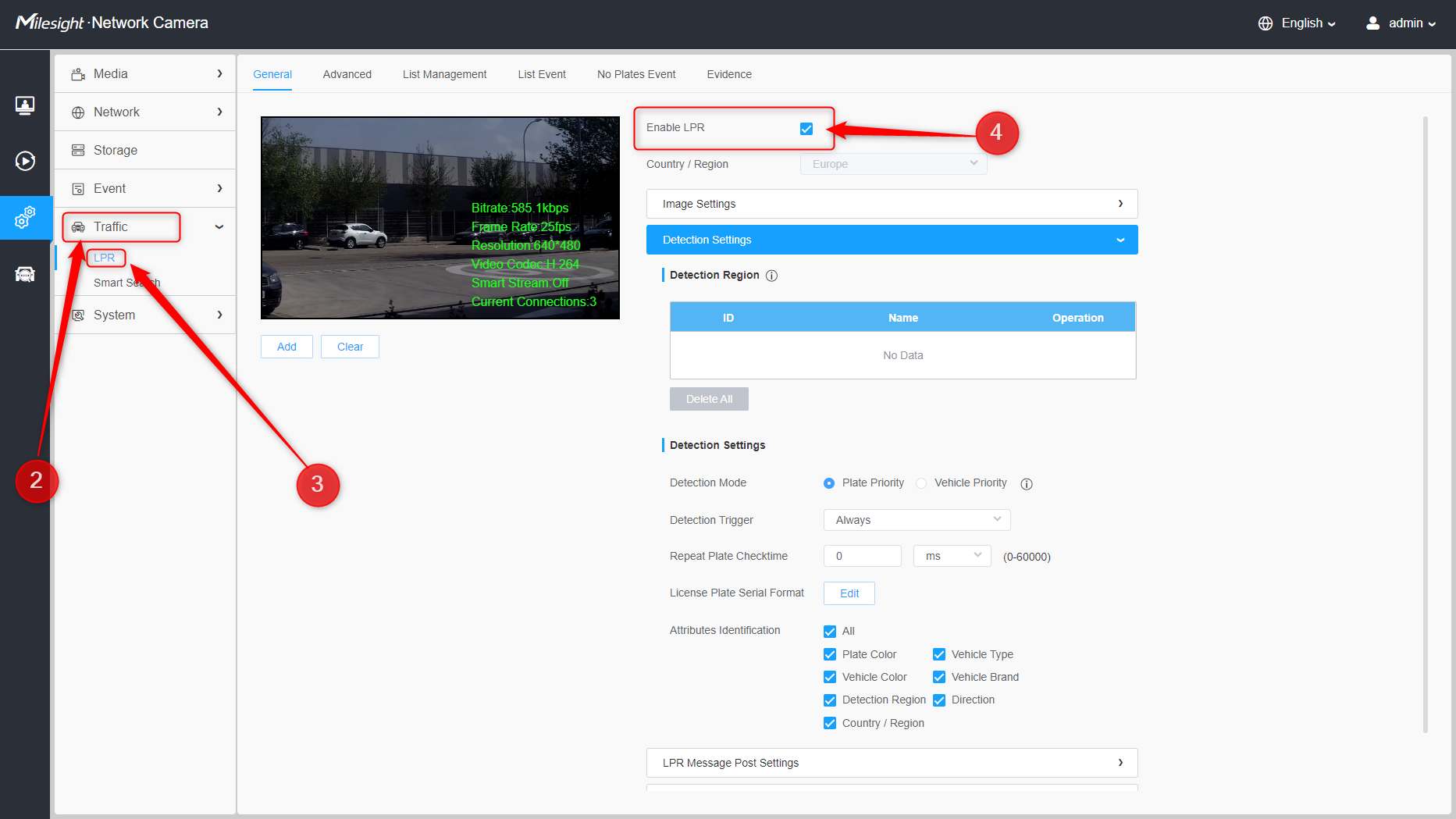Switch to the List Management tab
1456x819 pixels.
[x=444, y=74]
